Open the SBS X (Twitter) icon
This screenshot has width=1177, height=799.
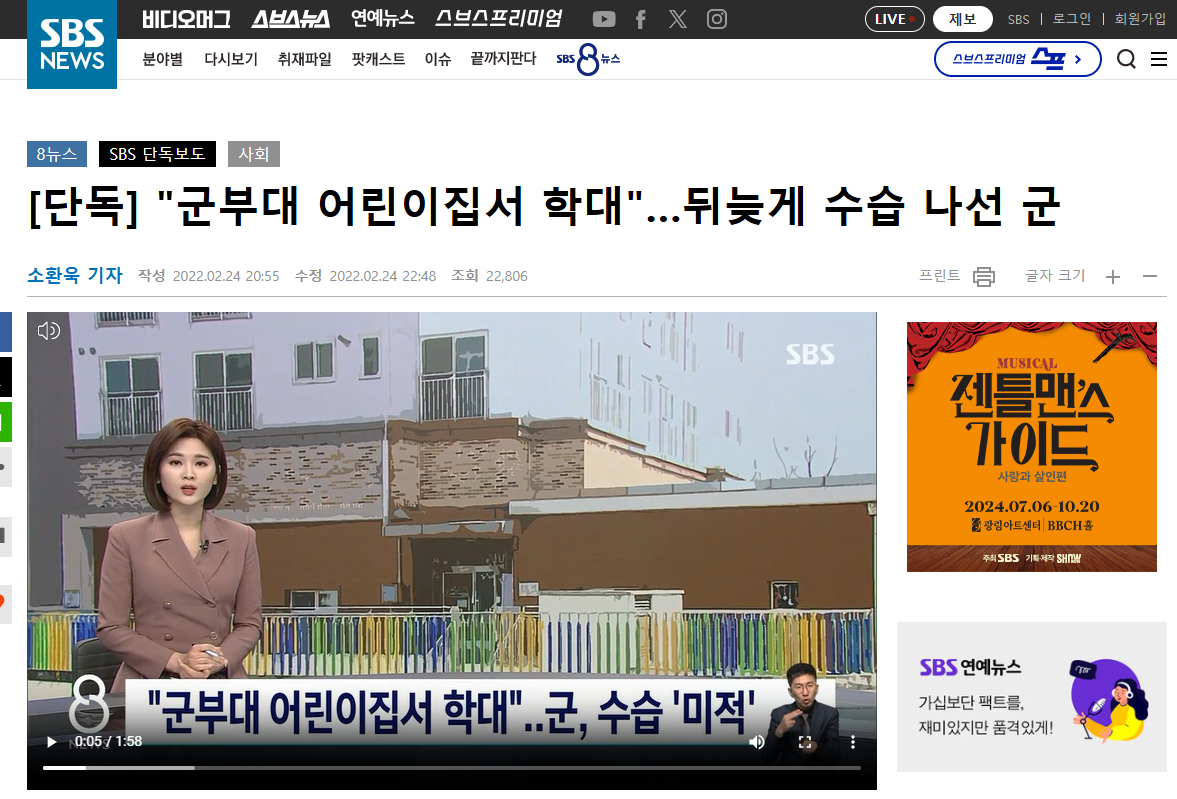point(678,20)
